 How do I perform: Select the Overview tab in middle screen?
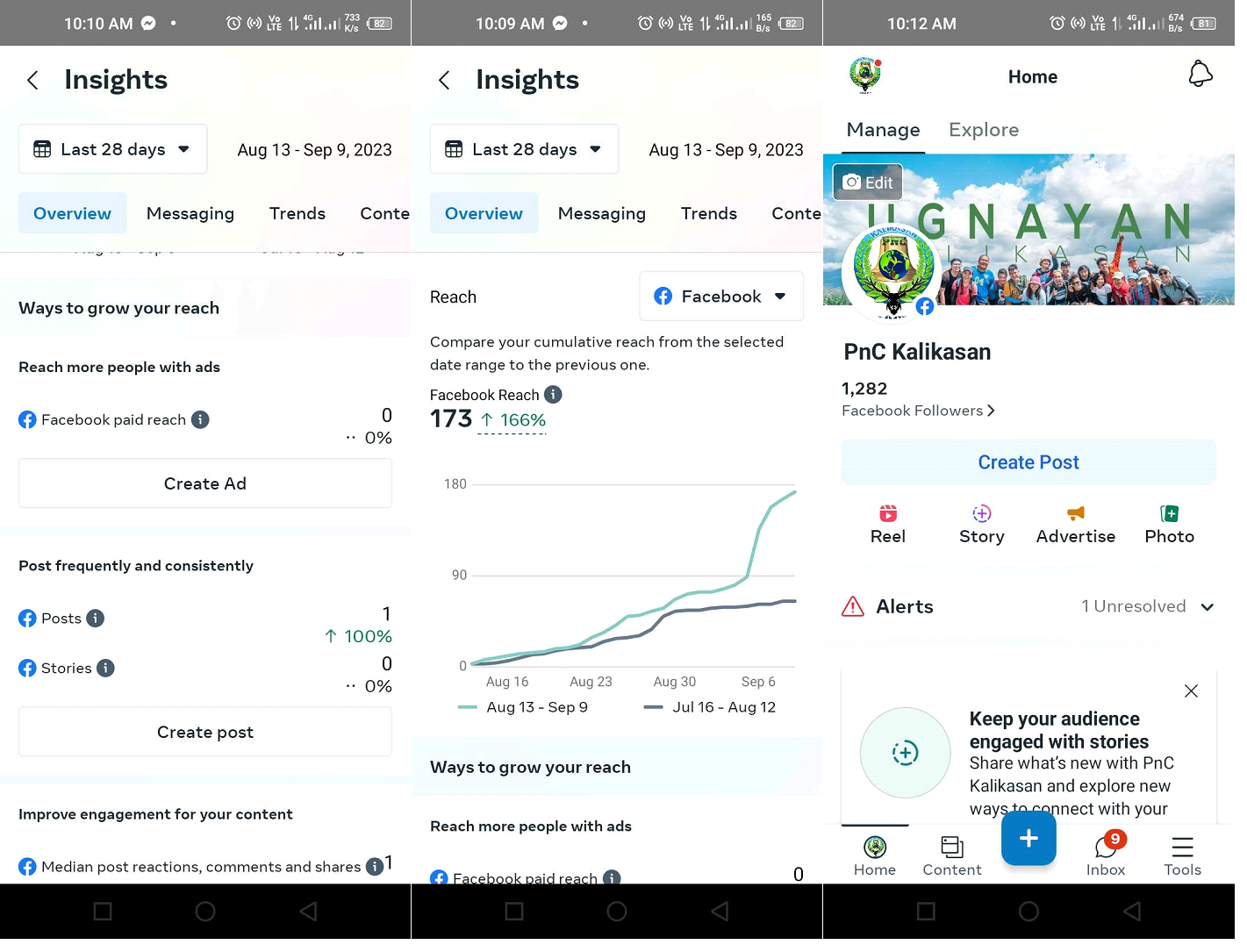tap(484, 213)
